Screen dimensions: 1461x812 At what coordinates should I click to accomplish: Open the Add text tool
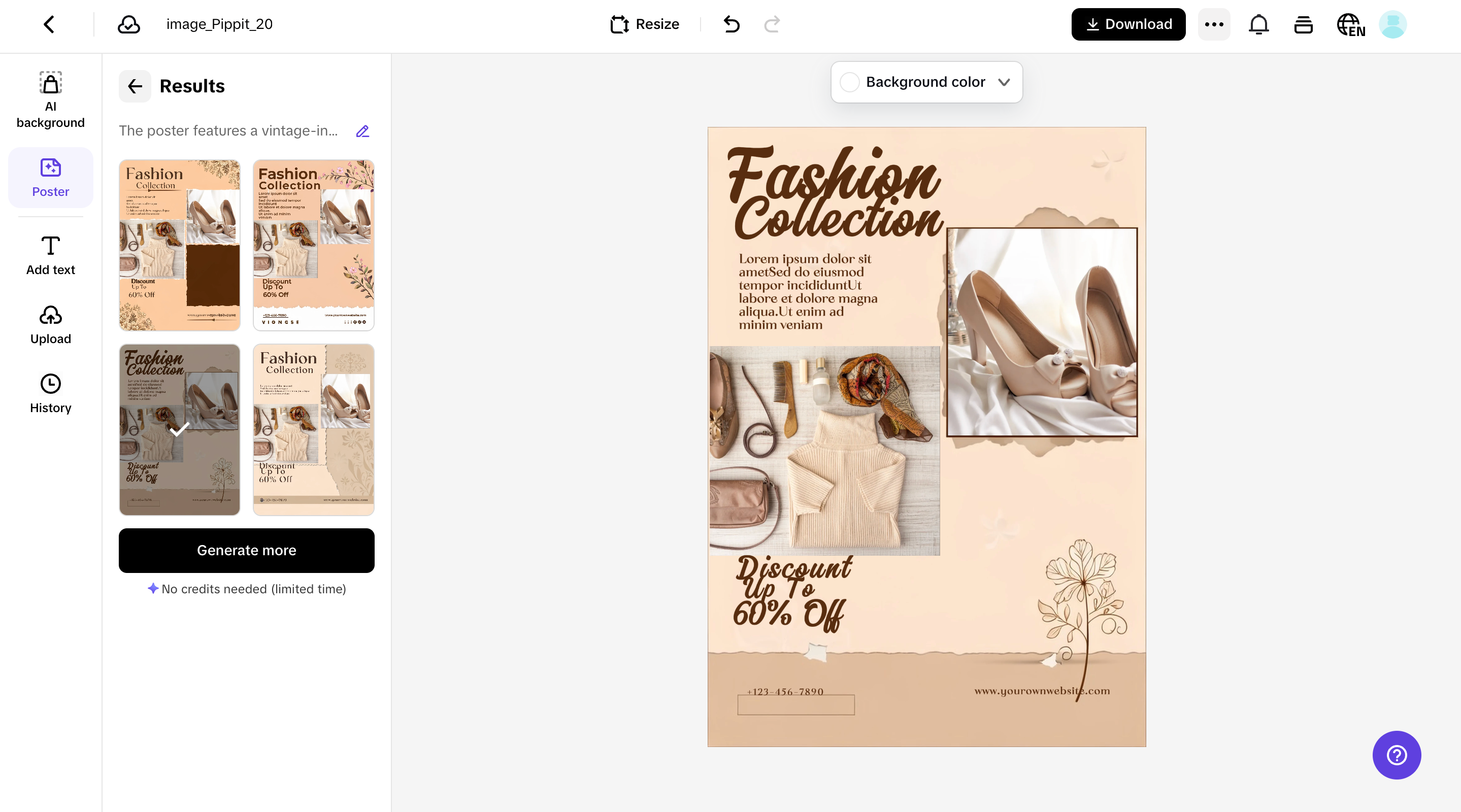click(x=50, y=255)
